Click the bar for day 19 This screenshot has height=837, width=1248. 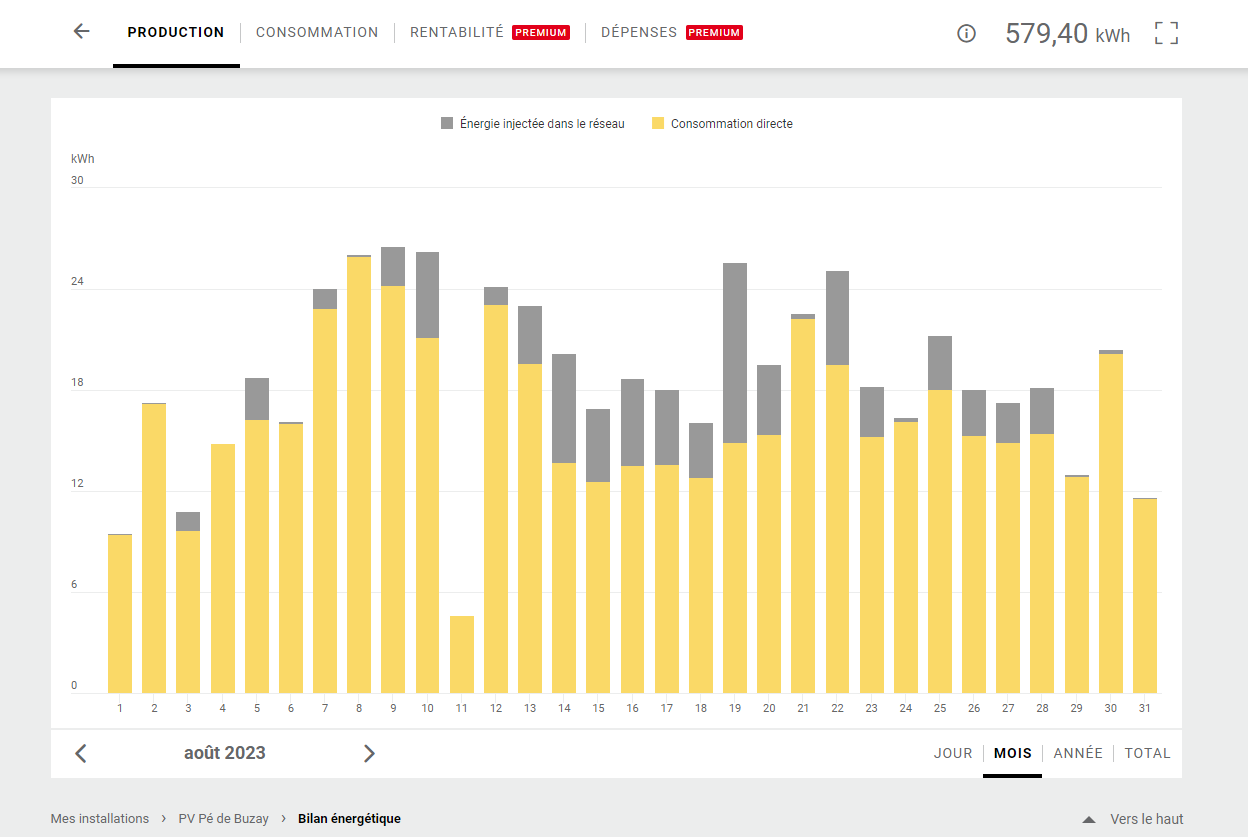click(735, 480)
